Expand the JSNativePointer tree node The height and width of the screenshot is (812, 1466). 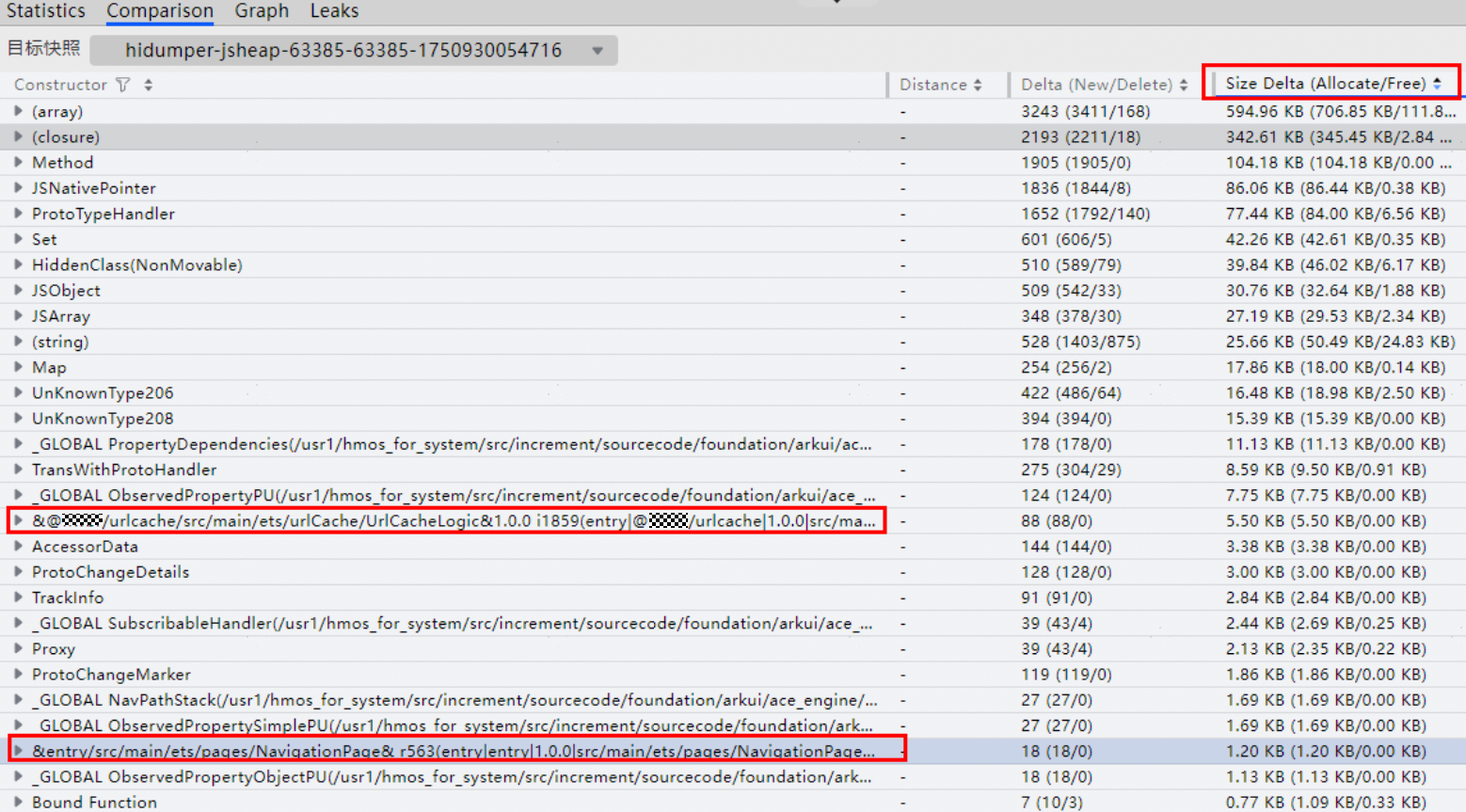coord(18,188)
